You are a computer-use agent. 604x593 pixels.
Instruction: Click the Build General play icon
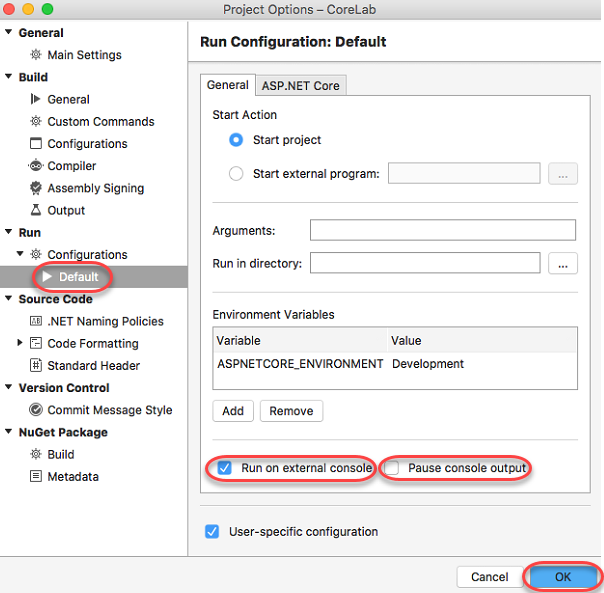click(x=35, y=99)
